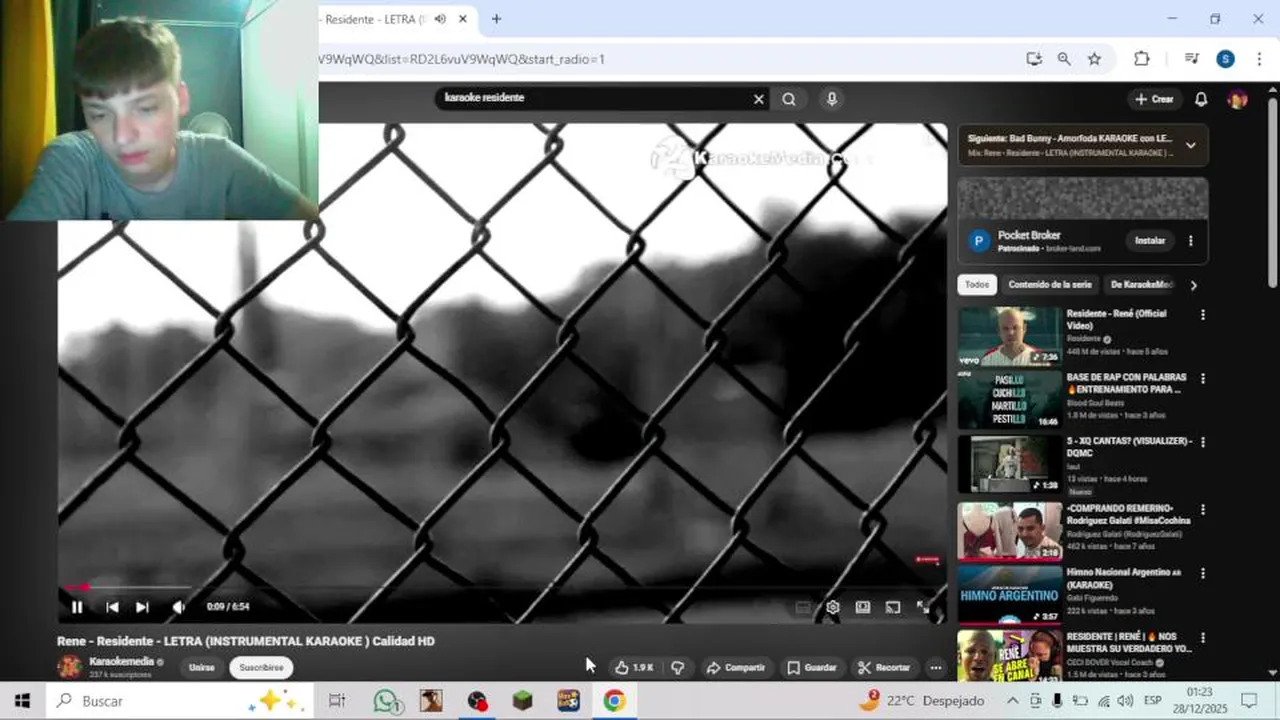Cast the video to a device
Image resolution: width=1280 pixels, height=720 pixels.
(893, 607)
